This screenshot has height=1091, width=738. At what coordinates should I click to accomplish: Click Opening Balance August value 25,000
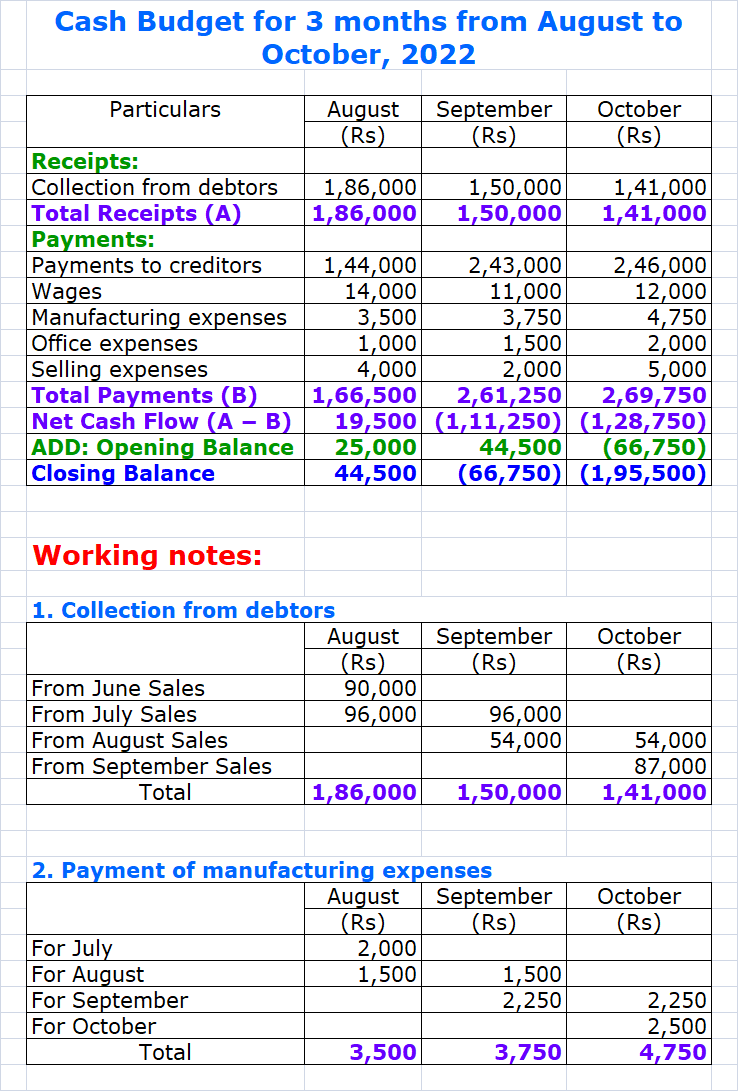(376, 447)
